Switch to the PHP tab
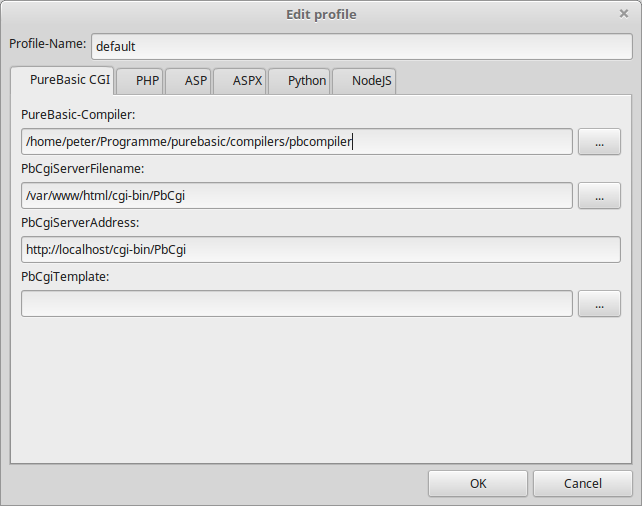This screenshot has width=642, height=506. point(140,81)
